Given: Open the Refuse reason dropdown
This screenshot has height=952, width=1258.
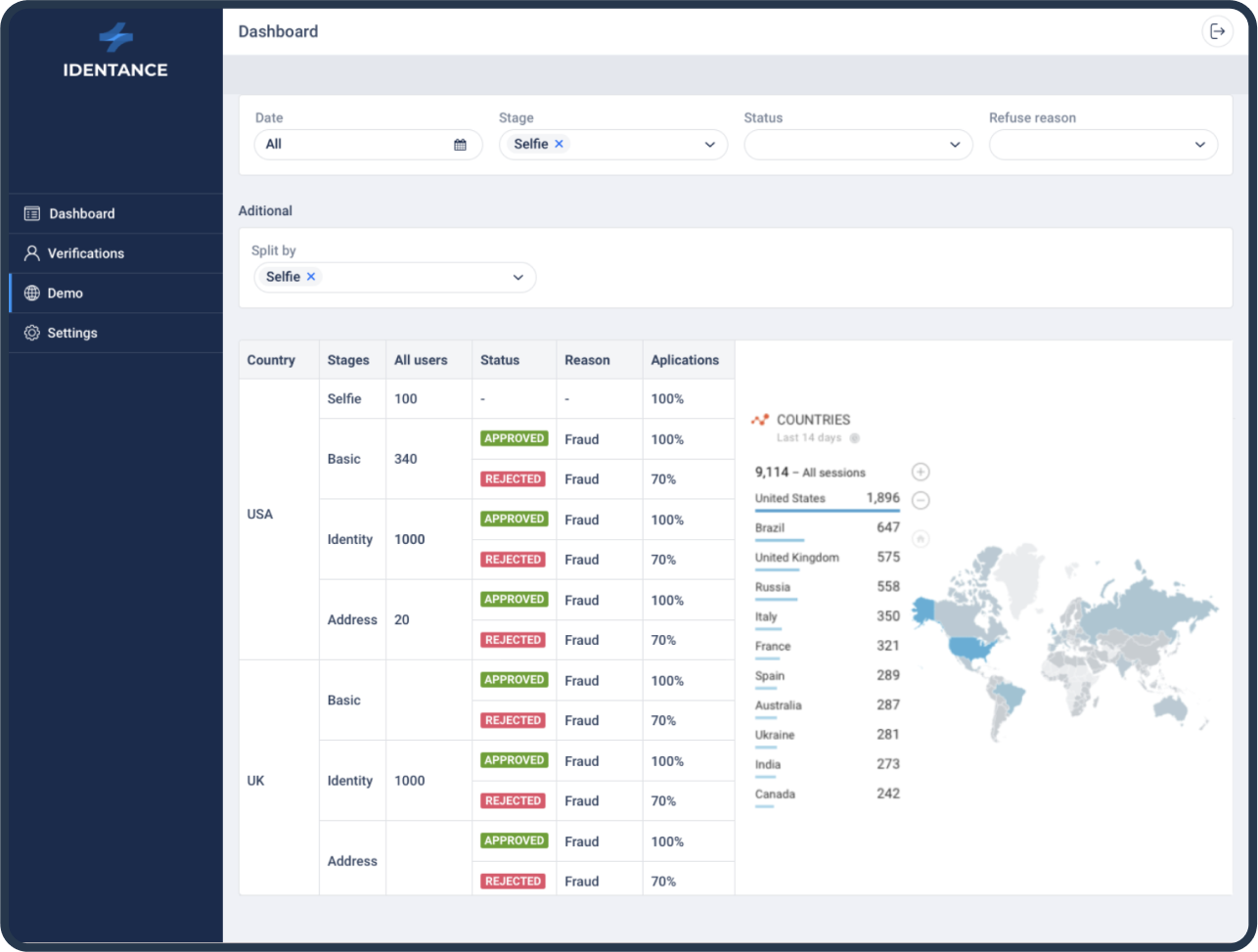Looking at the screenshot, I should click(x=1103, y=145).
